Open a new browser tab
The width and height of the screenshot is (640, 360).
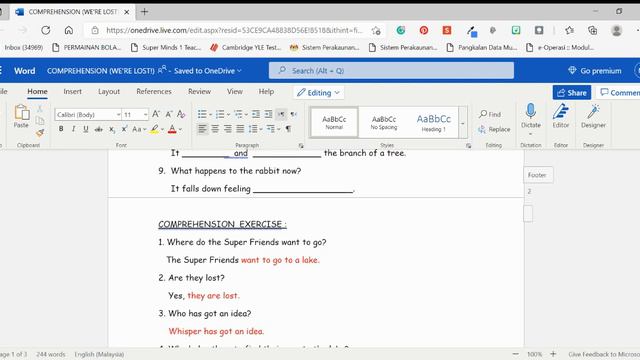(144, 12)
